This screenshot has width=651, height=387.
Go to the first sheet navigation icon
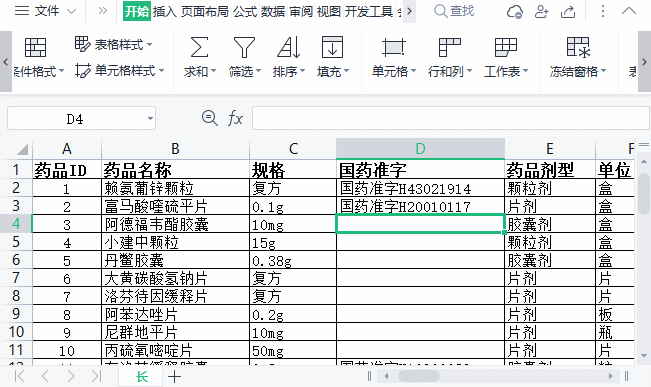point(19,377)
